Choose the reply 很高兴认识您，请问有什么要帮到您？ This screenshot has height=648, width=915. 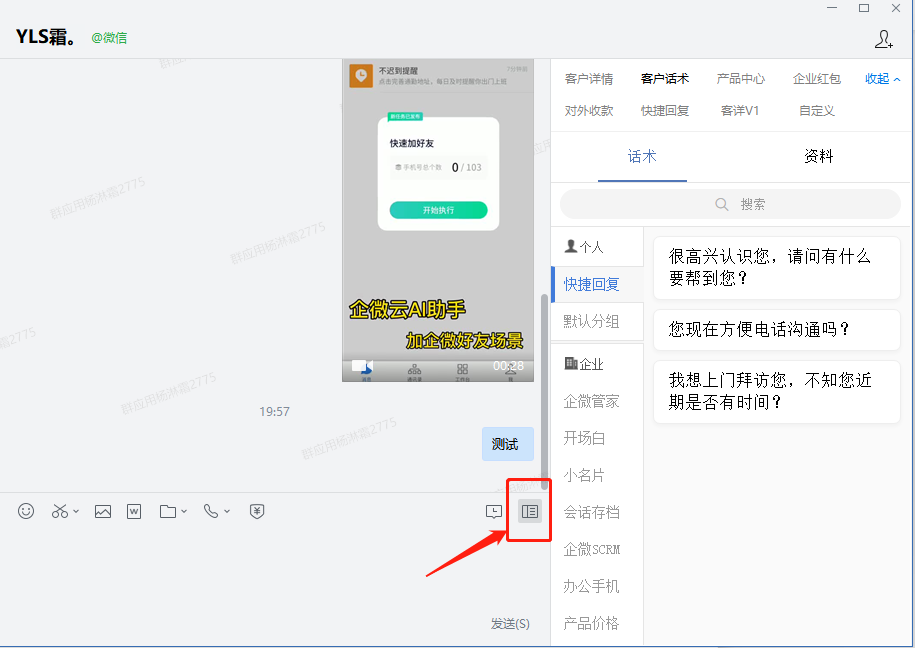(x=777, y=267)
